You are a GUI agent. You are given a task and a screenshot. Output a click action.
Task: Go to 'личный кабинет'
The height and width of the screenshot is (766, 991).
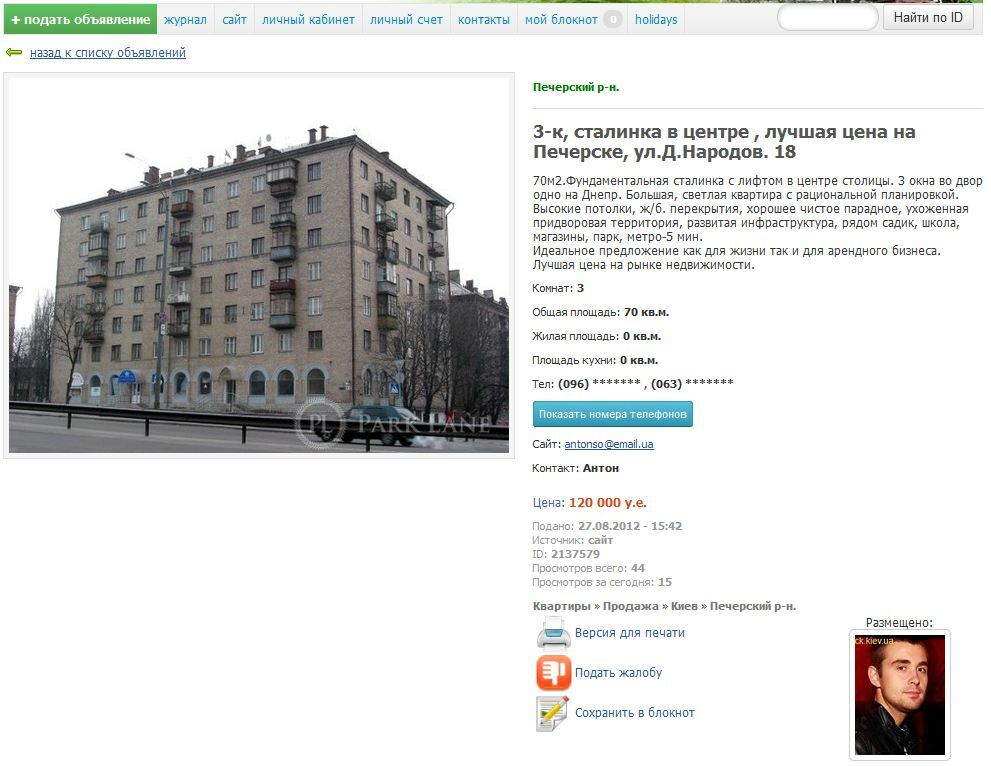[308, 20]
